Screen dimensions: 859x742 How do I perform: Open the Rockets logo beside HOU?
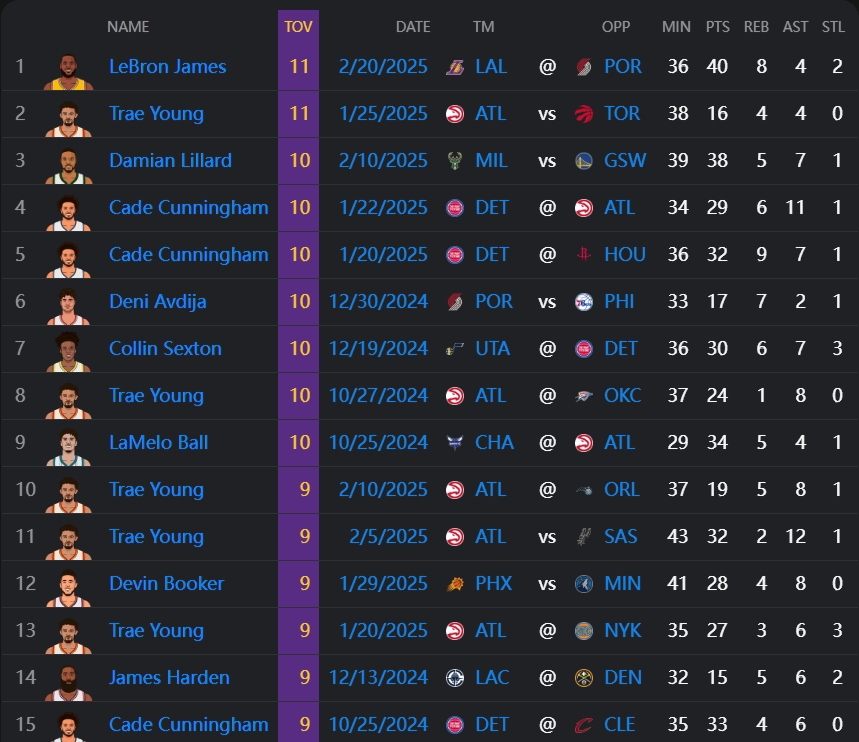pos(584,255)
